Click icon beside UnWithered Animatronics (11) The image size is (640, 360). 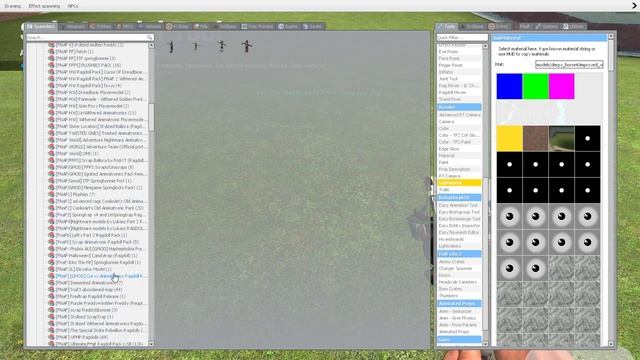pyautogui.click(x=51, y=113)
